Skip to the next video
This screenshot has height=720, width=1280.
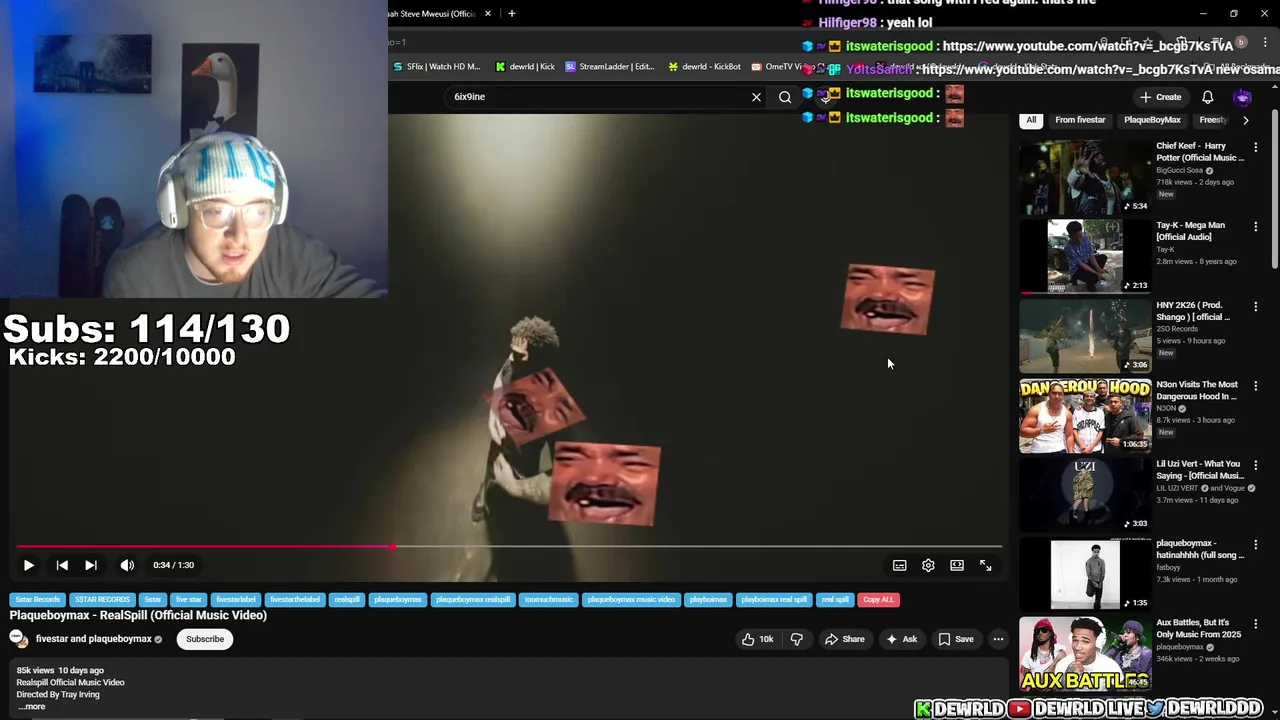(91, 565)
